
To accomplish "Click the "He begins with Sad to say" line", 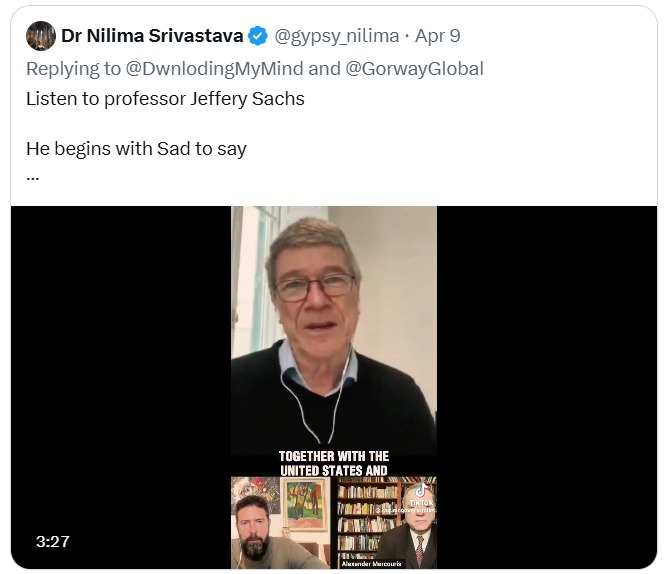I will (136, 149).
